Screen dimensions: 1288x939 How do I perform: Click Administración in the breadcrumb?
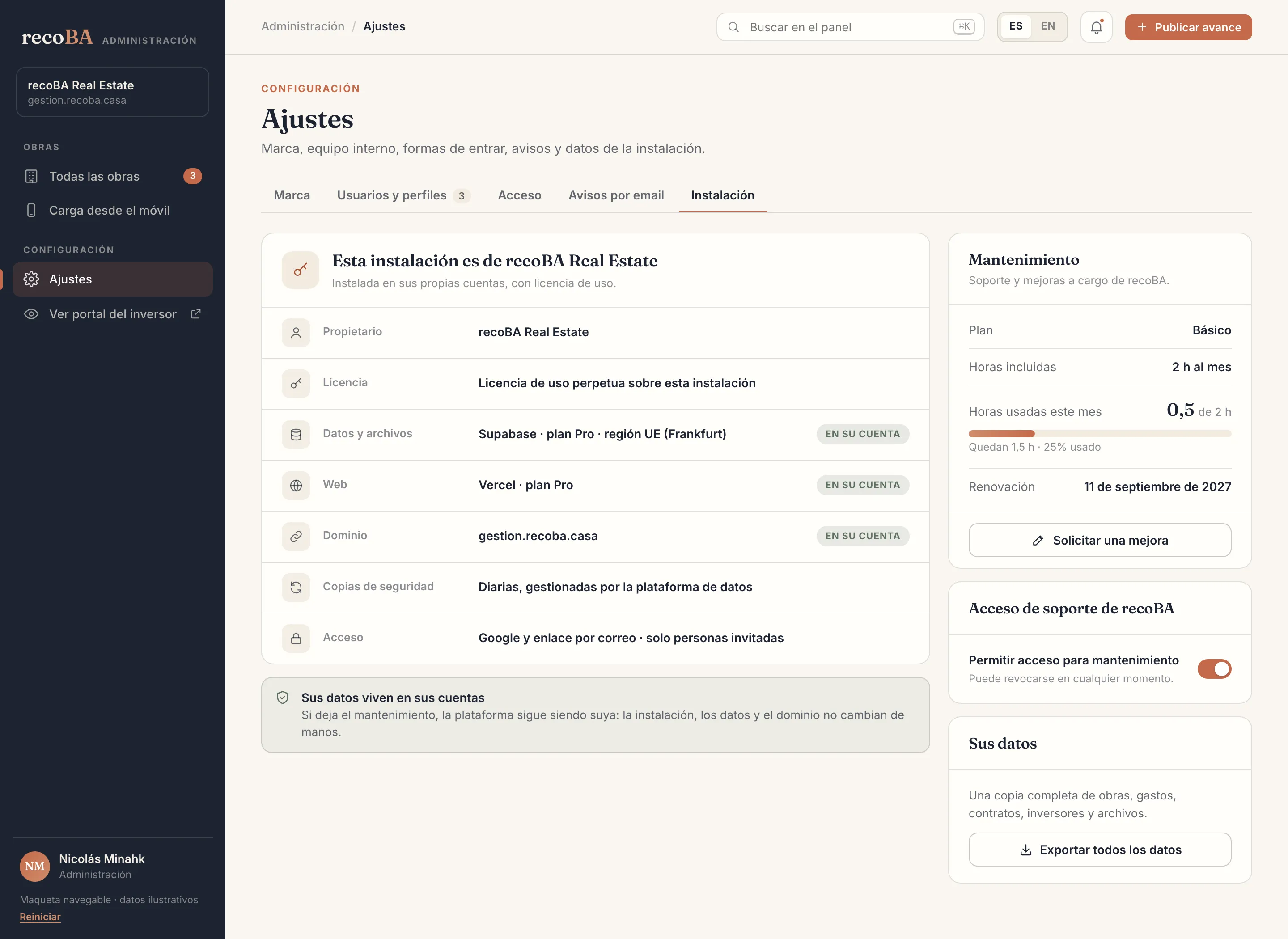click(302, 26)
